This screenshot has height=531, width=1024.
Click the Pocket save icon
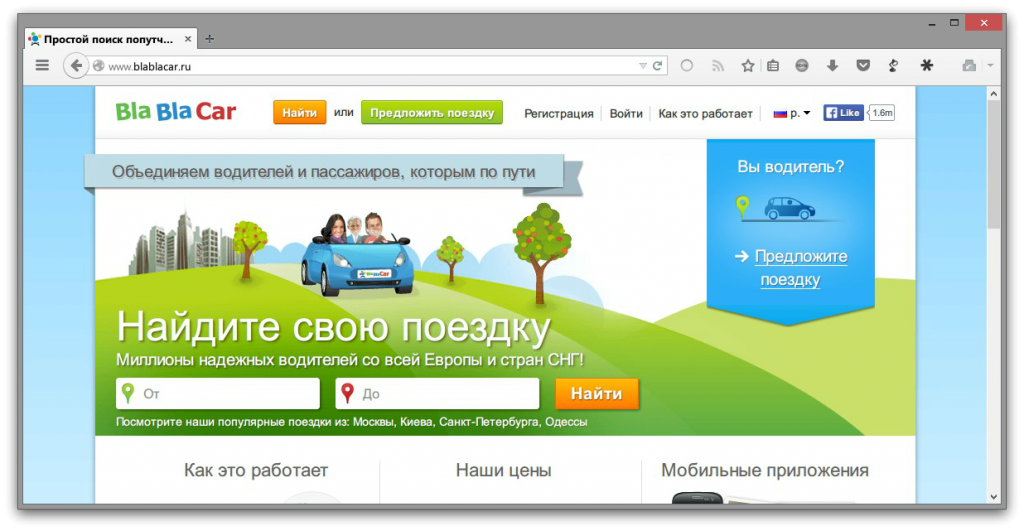click(862, 66)
